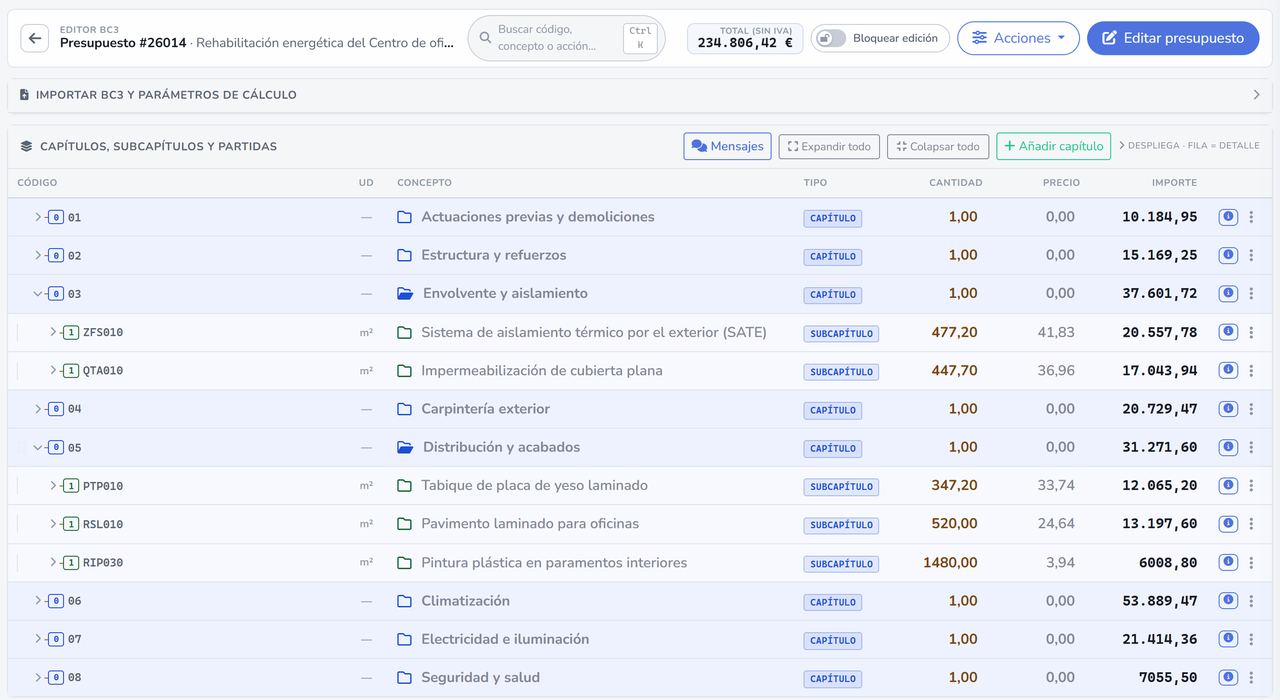Open info for Electricidad e iluminación
1280x700 pixels.
[x=1228, y=639]
